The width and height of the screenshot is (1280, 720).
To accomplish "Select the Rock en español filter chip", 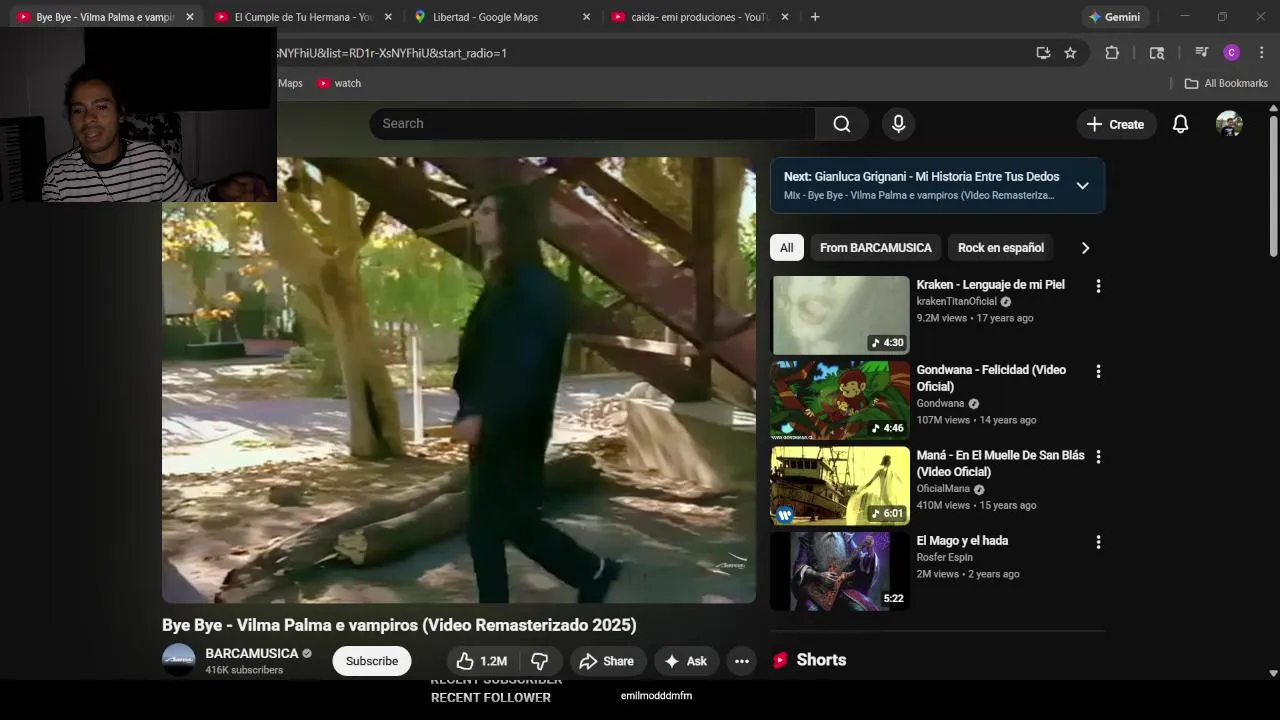I will click(x=1001, y=248).
